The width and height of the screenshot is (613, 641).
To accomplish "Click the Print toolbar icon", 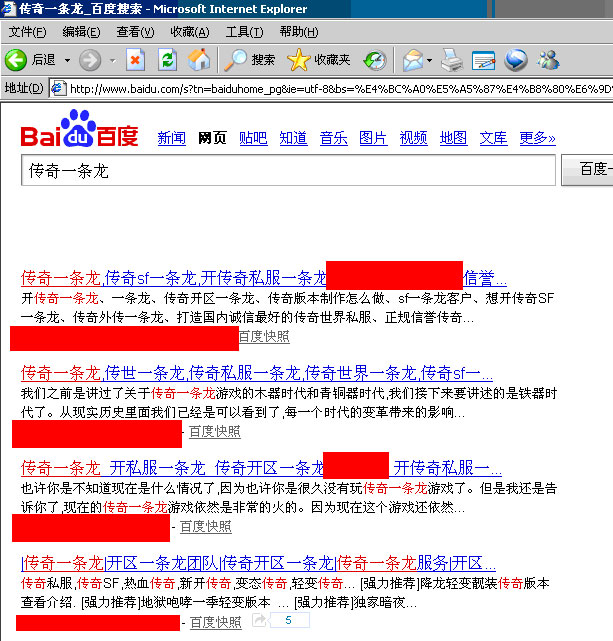I will [452, 60].
